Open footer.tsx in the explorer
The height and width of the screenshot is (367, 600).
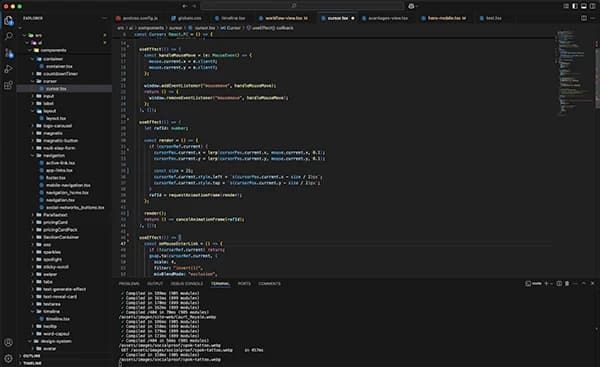click(x=55, y=178)
